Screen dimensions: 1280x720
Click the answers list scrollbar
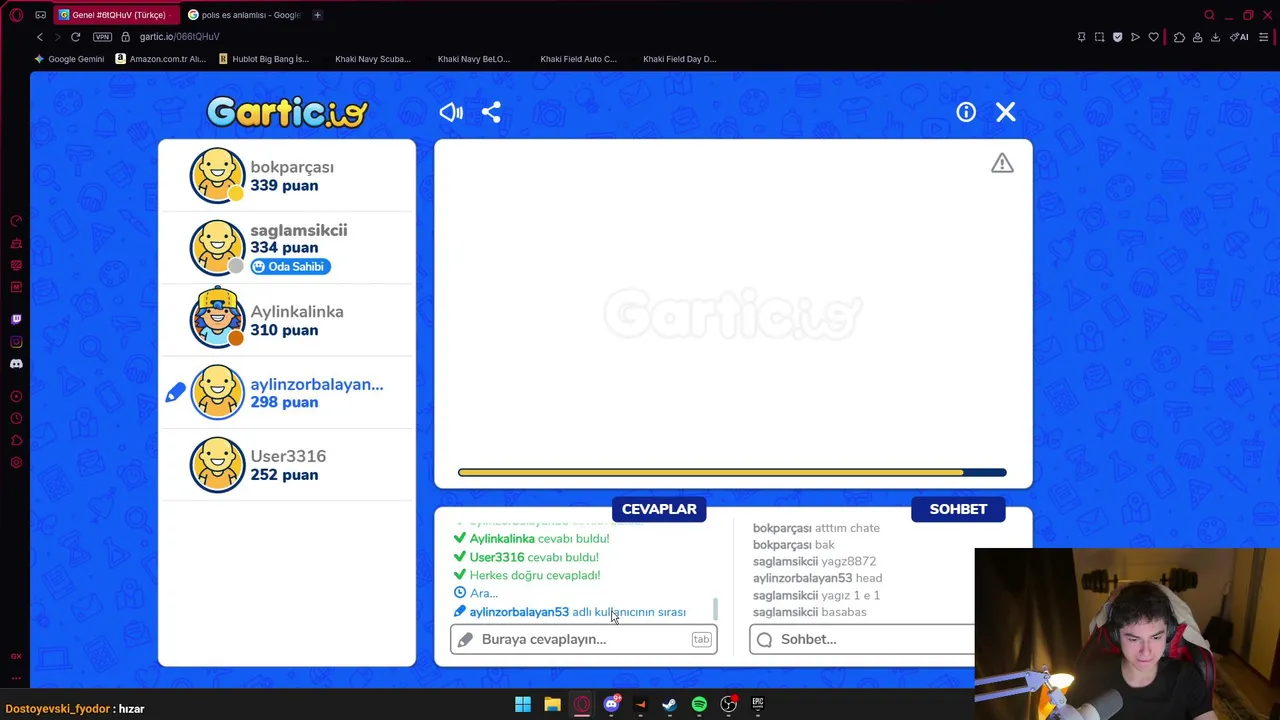tap(715, 609)
